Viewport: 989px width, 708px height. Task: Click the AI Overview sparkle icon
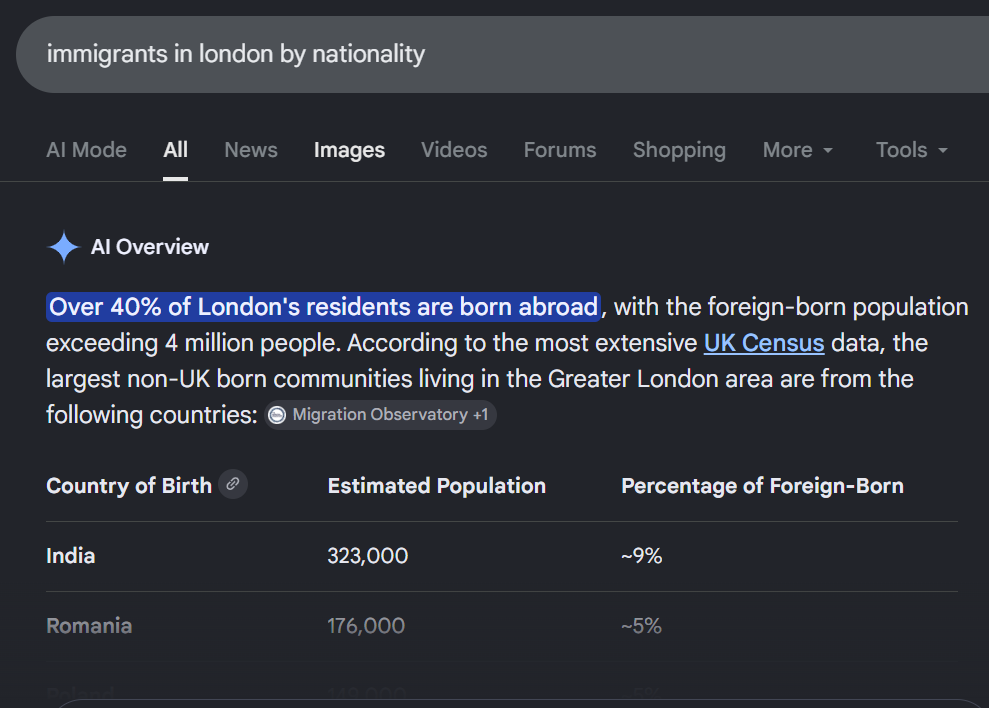coord(64,247)
